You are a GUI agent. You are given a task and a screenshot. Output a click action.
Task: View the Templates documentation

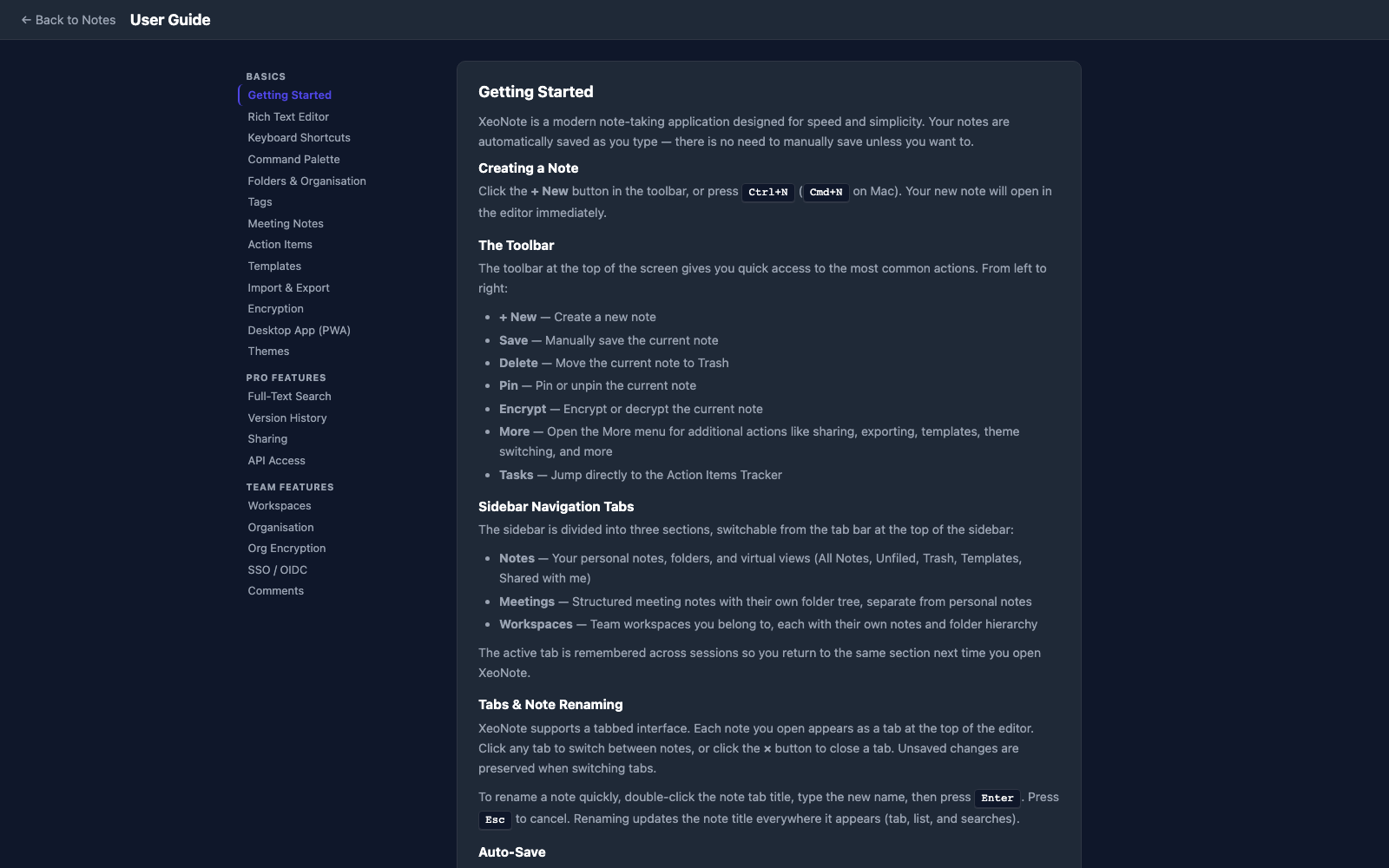pyautogui.click(x=274, y=266)
